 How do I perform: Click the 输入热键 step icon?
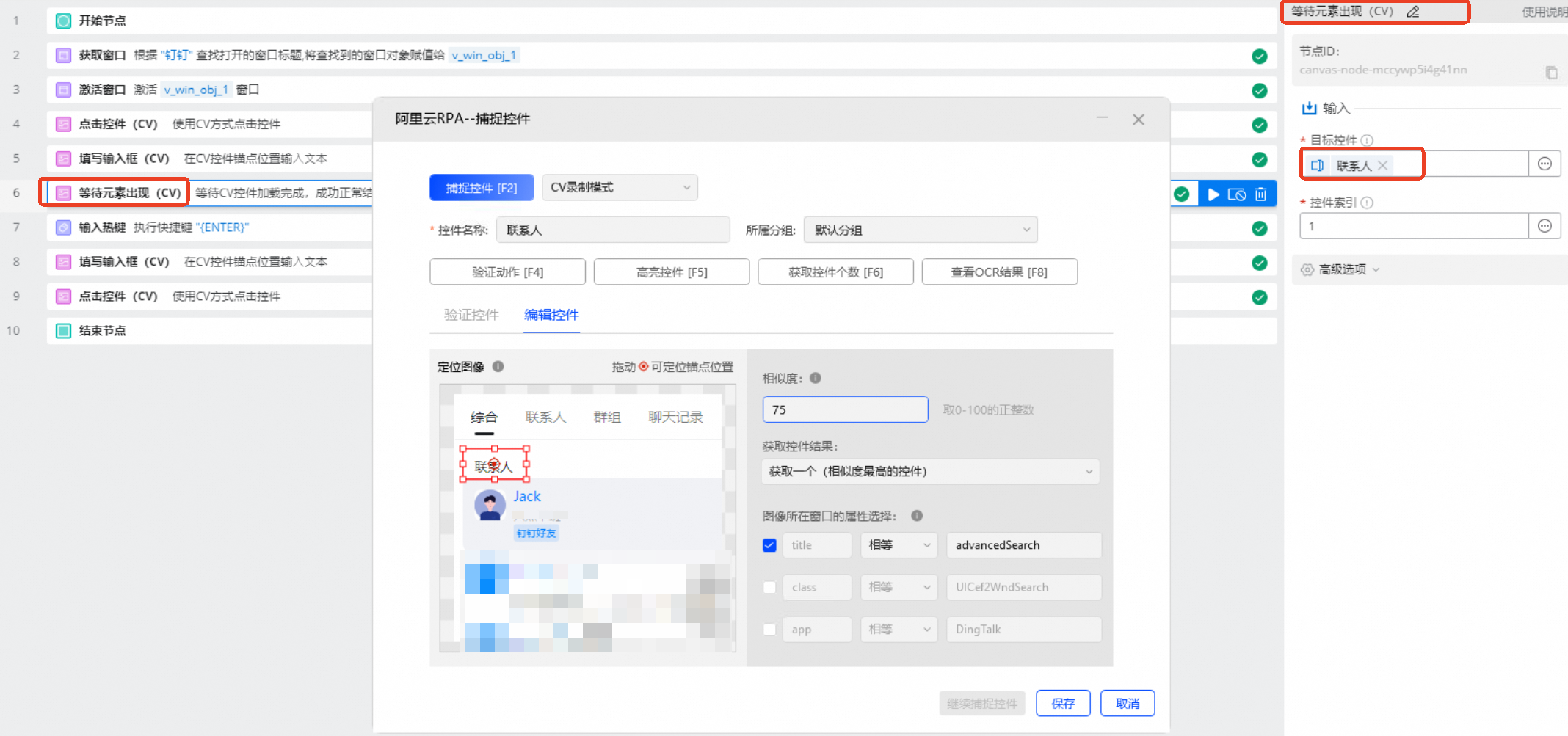point(64,227)
